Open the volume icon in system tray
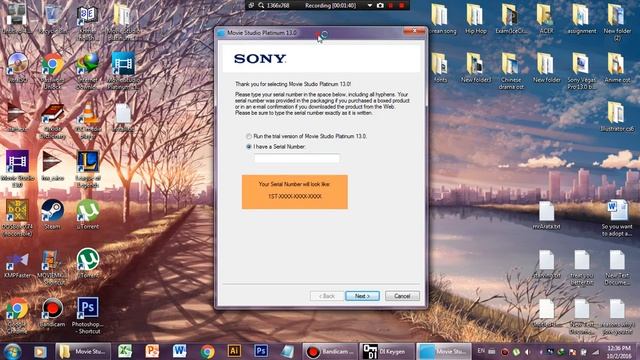640x360 pixels. tap(527, 351)
